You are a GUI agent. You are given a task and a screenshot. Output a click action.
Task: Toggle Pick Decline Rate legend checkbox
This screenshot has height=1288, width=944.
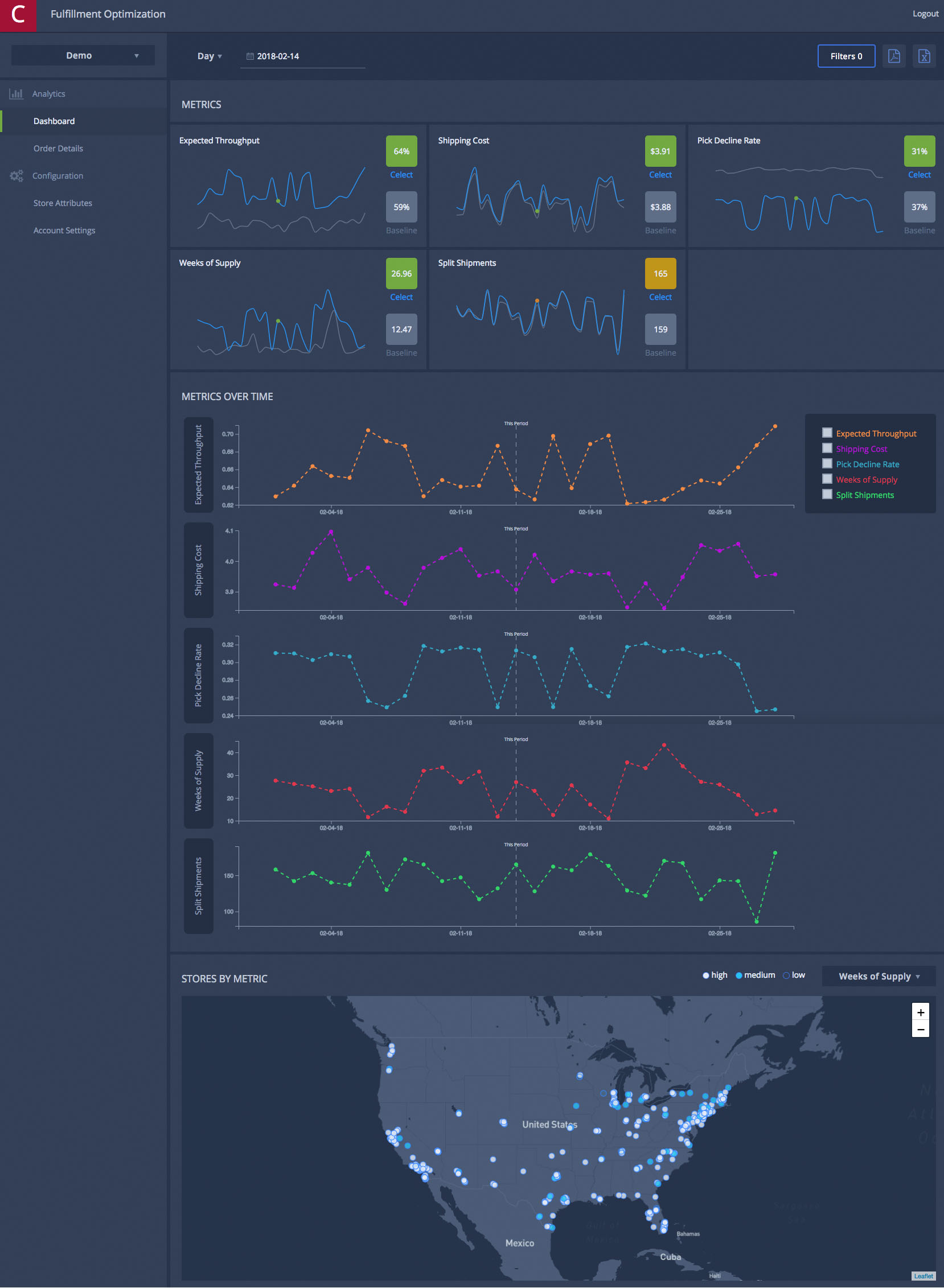tap(826, 464)
